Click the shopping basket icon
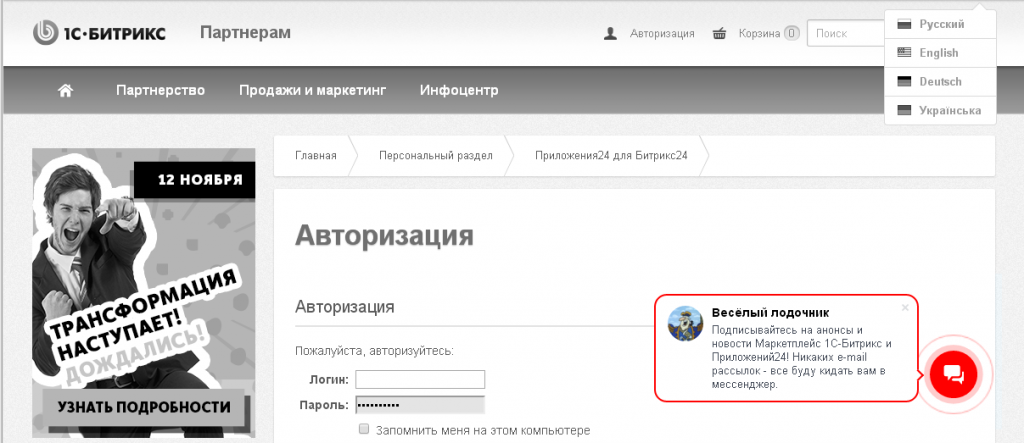Viewport: 1024px width, 443px height. [719, 33]
